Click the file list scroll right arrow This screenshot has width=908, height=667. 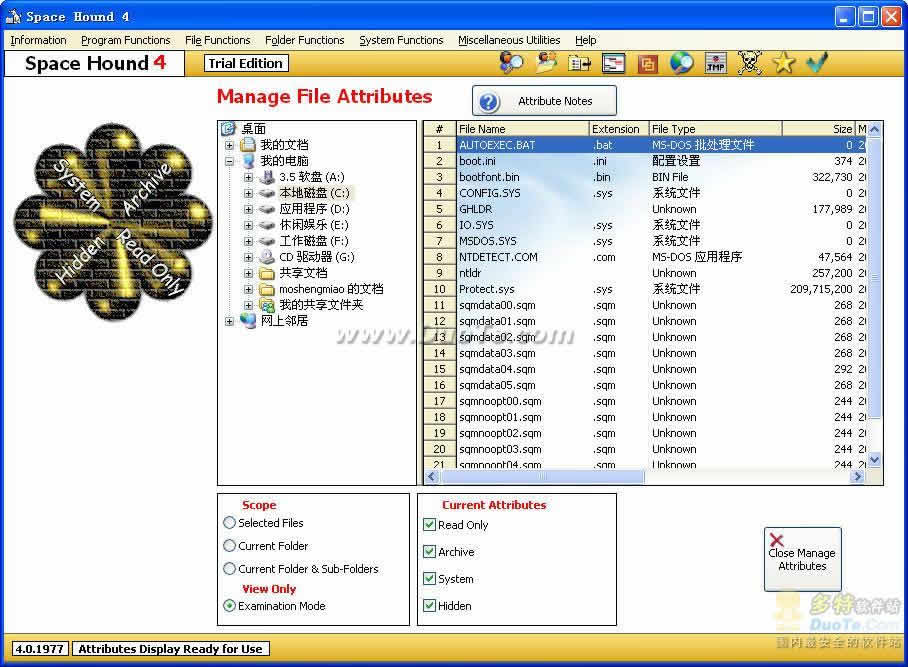click(x=857, y=477)
